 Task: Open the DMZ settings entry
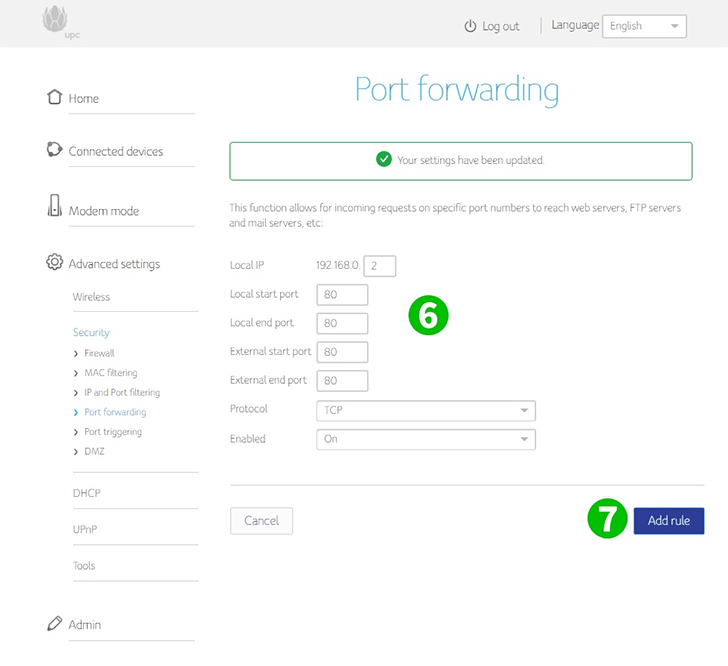(94, 451)
